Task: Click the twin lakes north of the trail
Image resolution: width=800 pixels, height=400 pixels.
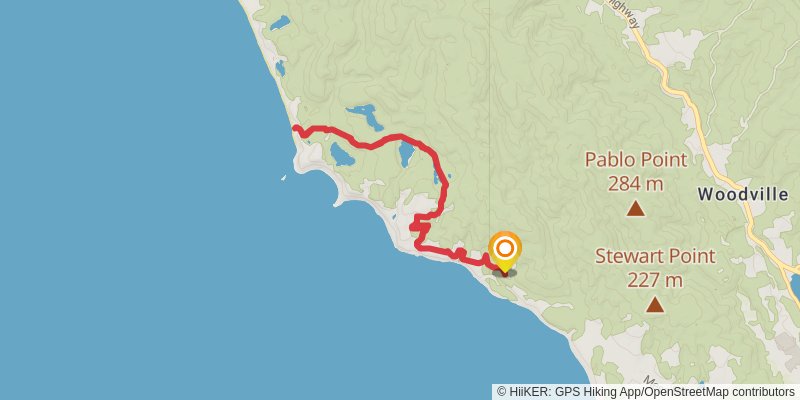Action: click(x=365, y=117)
